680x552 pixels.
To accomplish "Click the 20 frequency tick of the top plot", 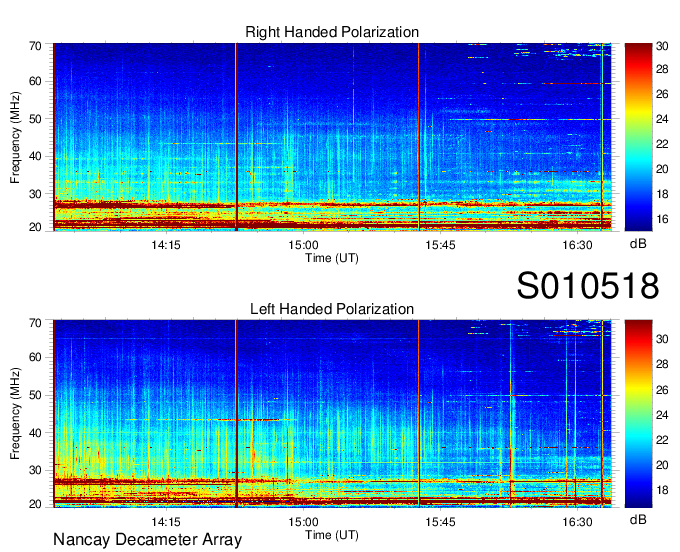I will 35,227.
